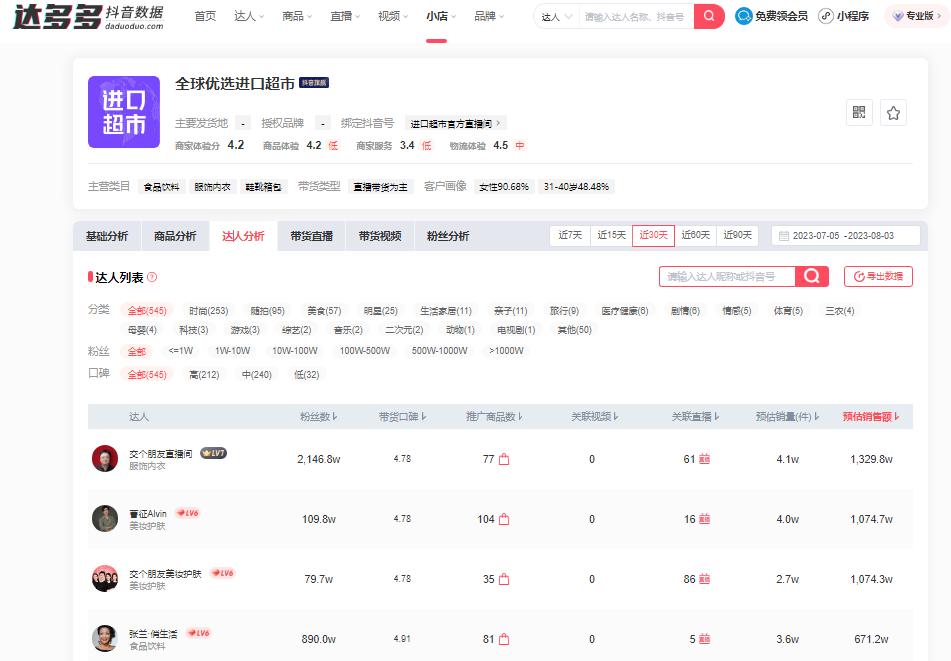Click the magnifier icon in the 达人列表 search box

coord(812,277)
